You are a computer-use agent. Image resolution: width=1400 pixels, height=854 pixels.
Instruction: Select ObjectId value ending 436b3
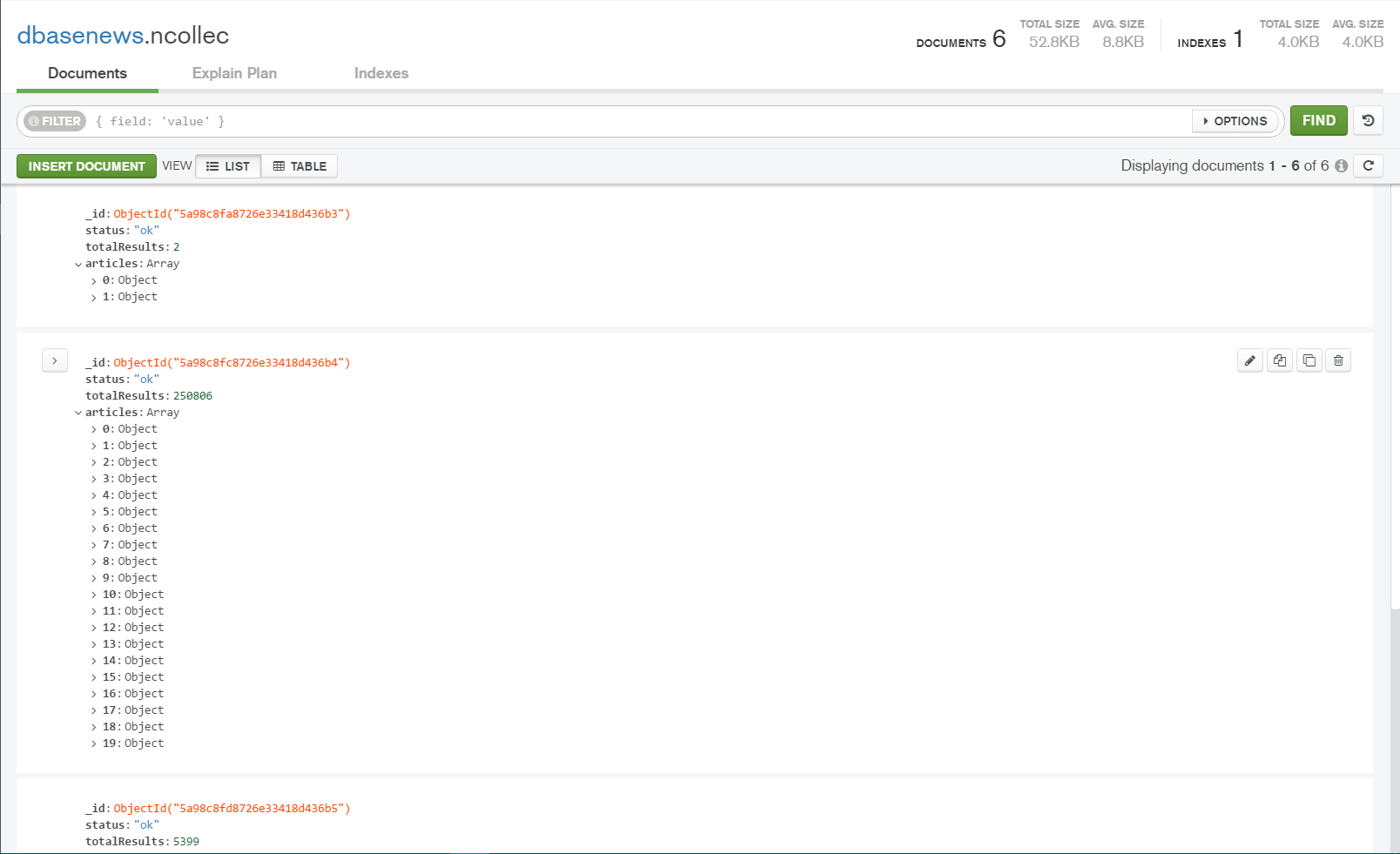[x=232, y=214]
